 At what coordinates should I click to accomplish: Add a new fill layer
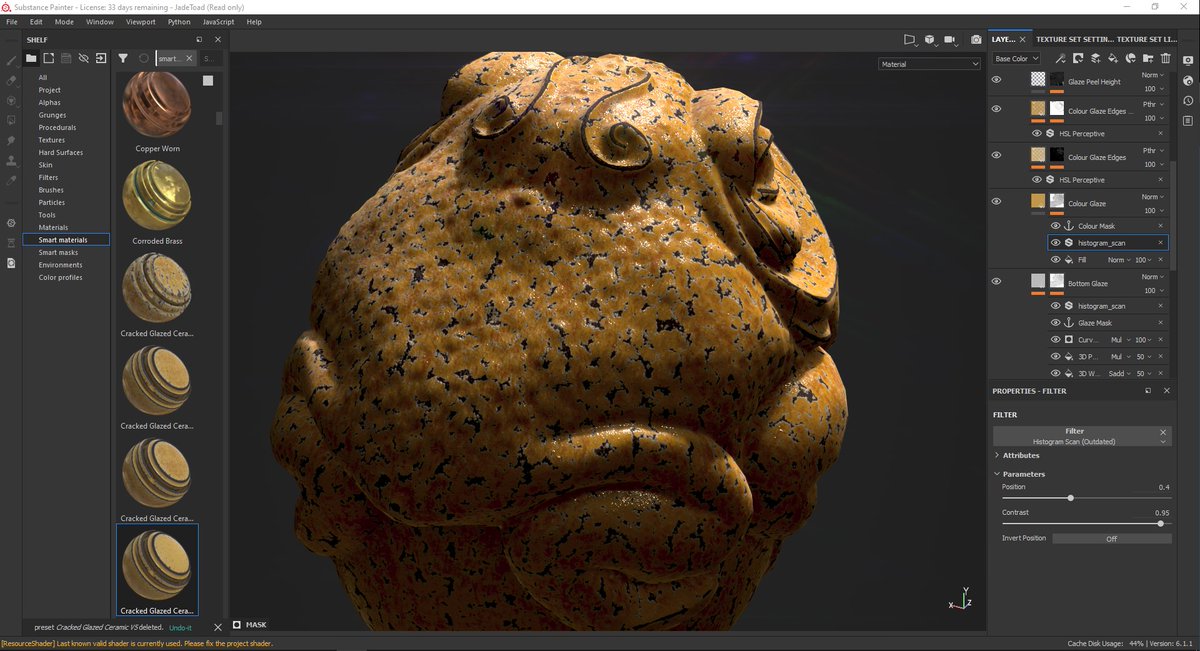1113,58
